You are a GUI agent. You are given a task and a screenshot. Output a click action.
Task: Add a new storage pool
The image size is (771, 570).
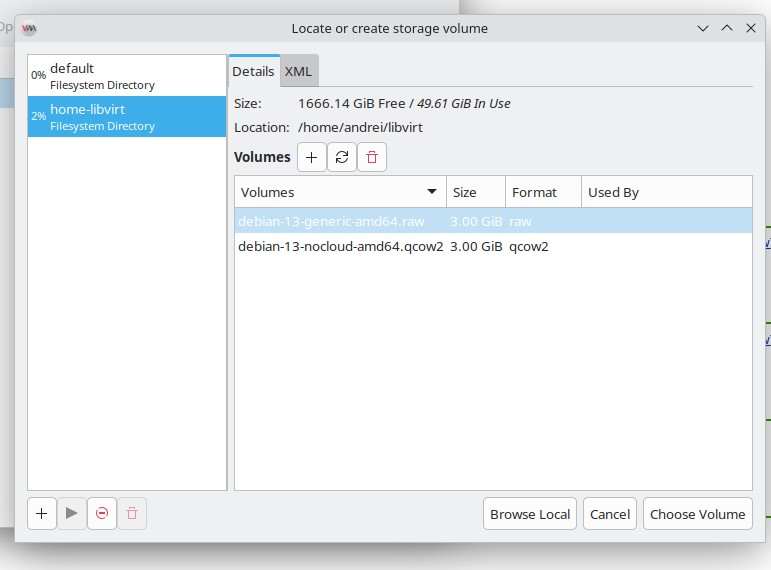42,514
